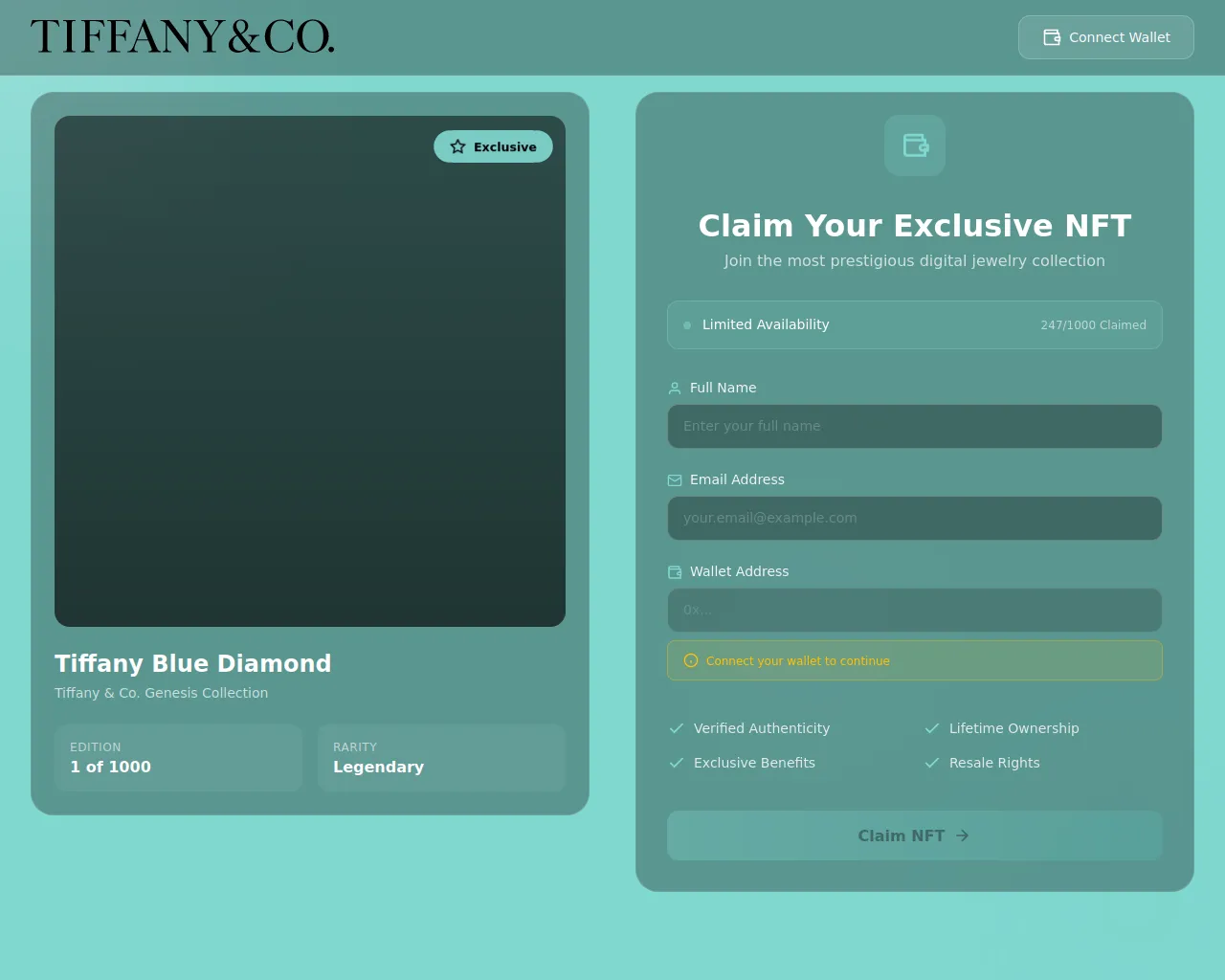Click the envelope icon beside Email Address
This screenshot has width=1225, height=980.
(x=675, y=479)
